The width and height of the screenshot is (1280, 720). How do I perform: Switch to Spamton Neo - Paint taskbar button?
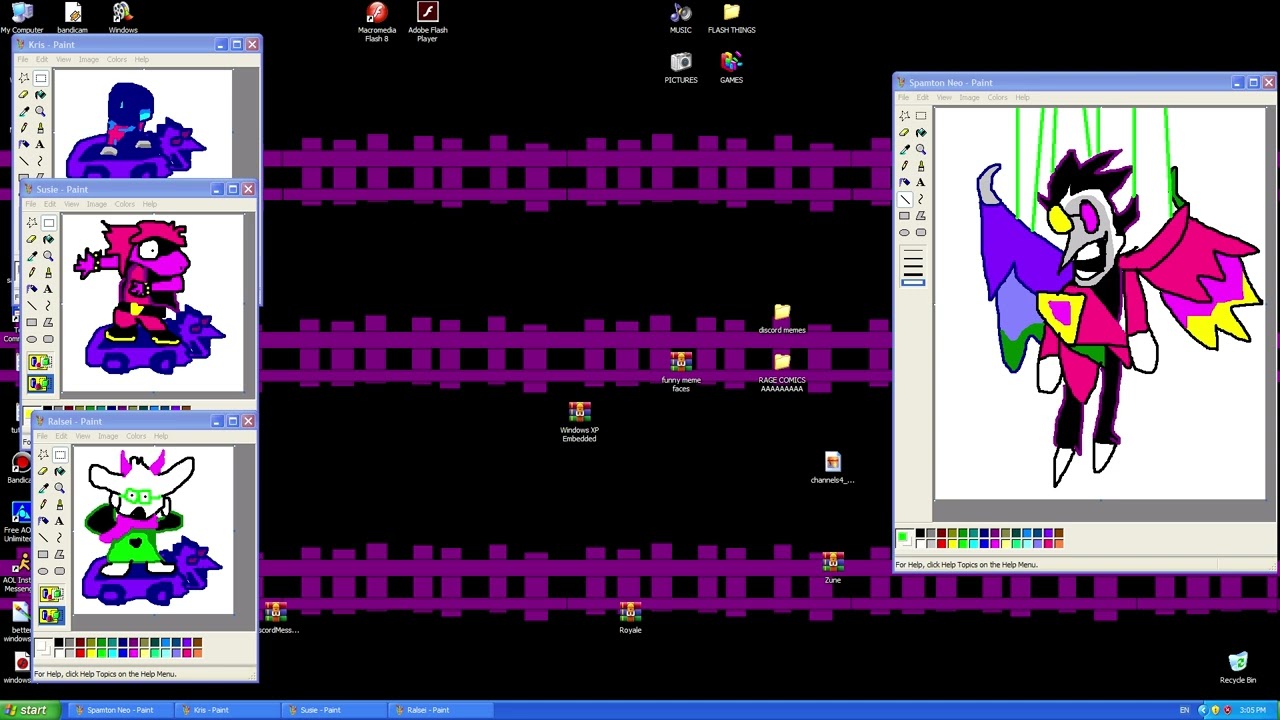pyautogui.click(x=120, y=710)
